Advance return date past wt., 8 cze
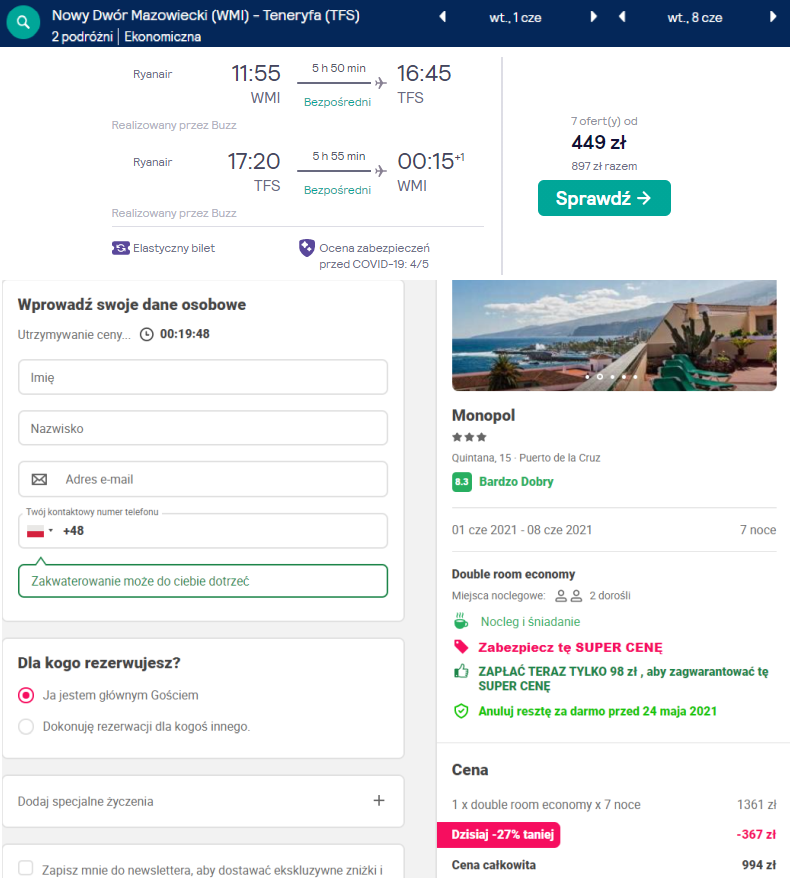790x878 pixels. coord(773,17)
